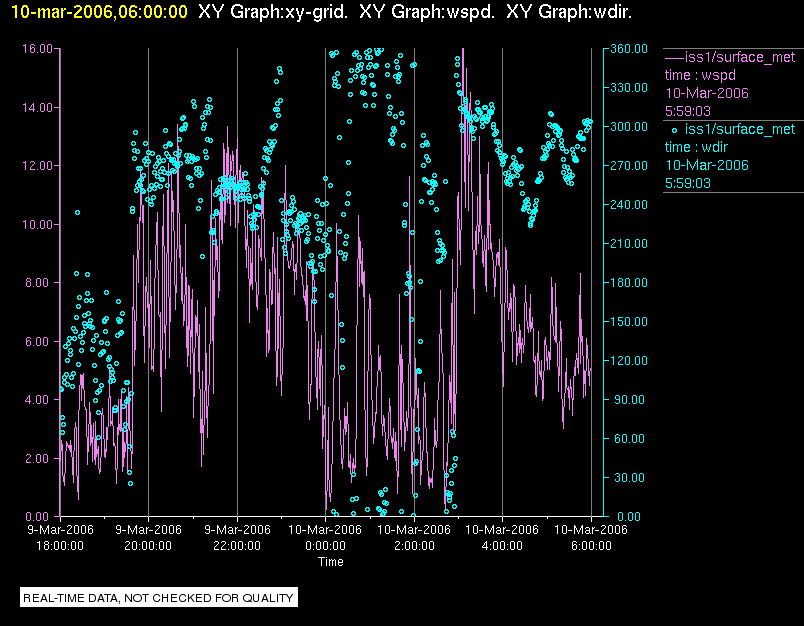Click the 10-Mar-2006 0:00:00 x-axis tick label
The width and height of the screenshot is (804, 626).
325,538
